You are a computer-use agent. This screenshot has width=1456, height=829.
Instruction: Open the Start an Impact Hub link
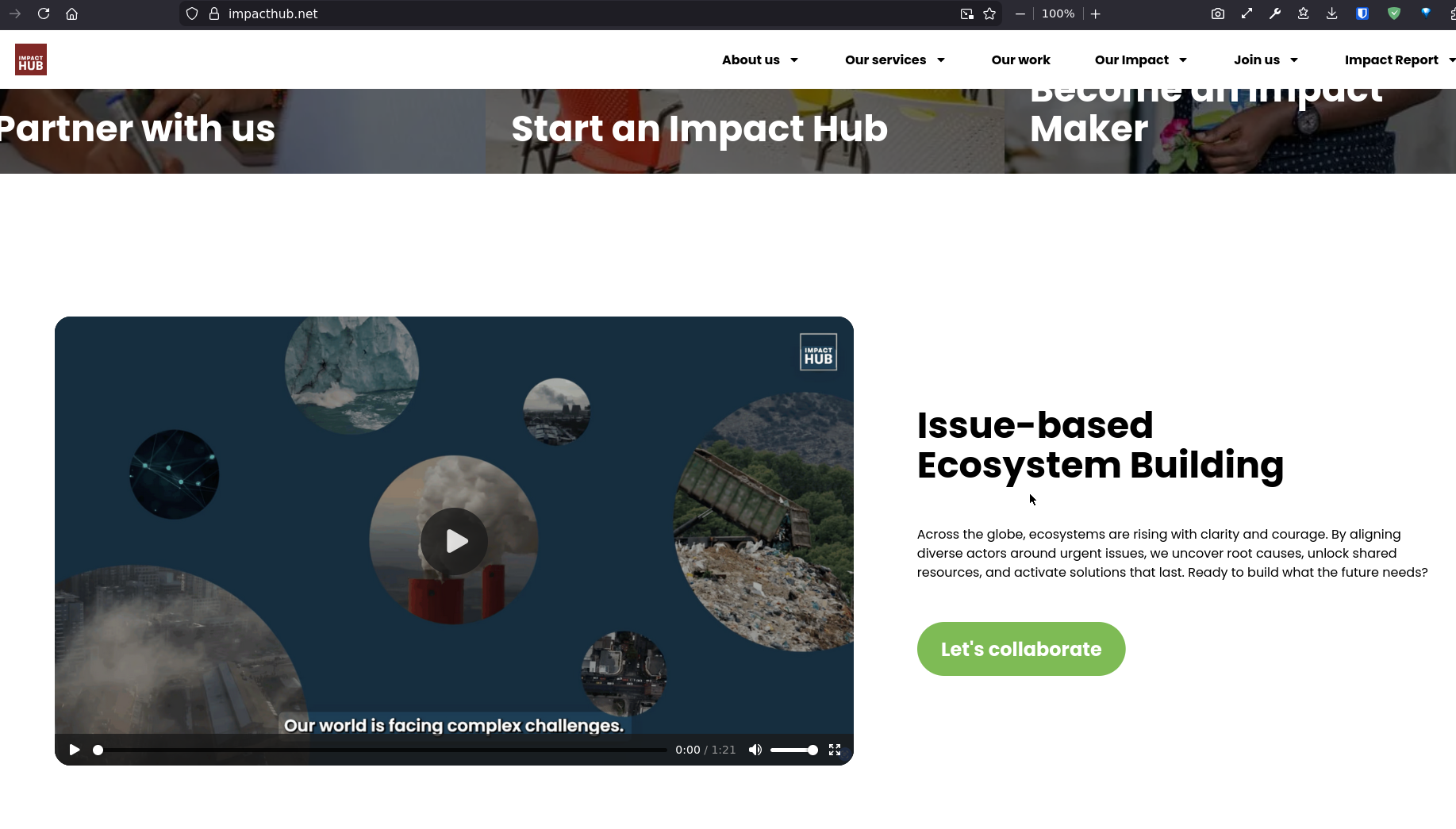(699, 129)
